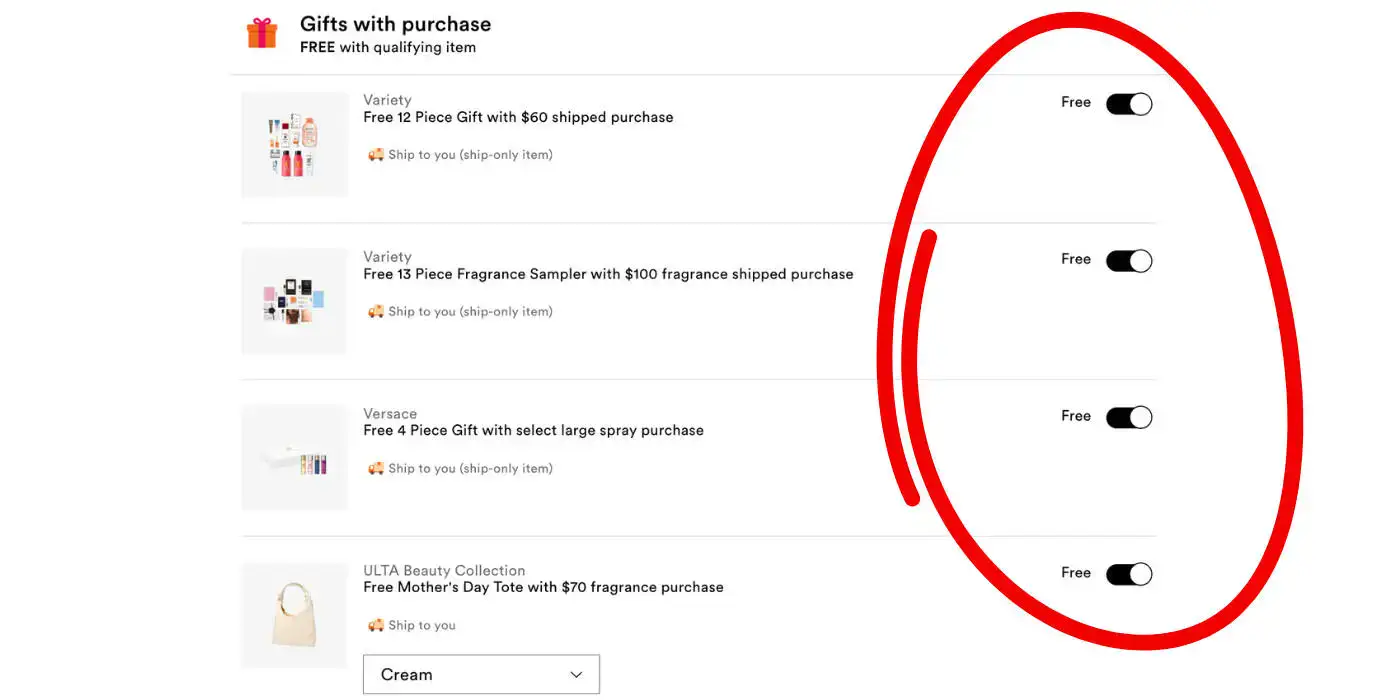The image size is (1400, 700).
Task: View the Fragrance Sampler product image
Action: pos(295,302)
